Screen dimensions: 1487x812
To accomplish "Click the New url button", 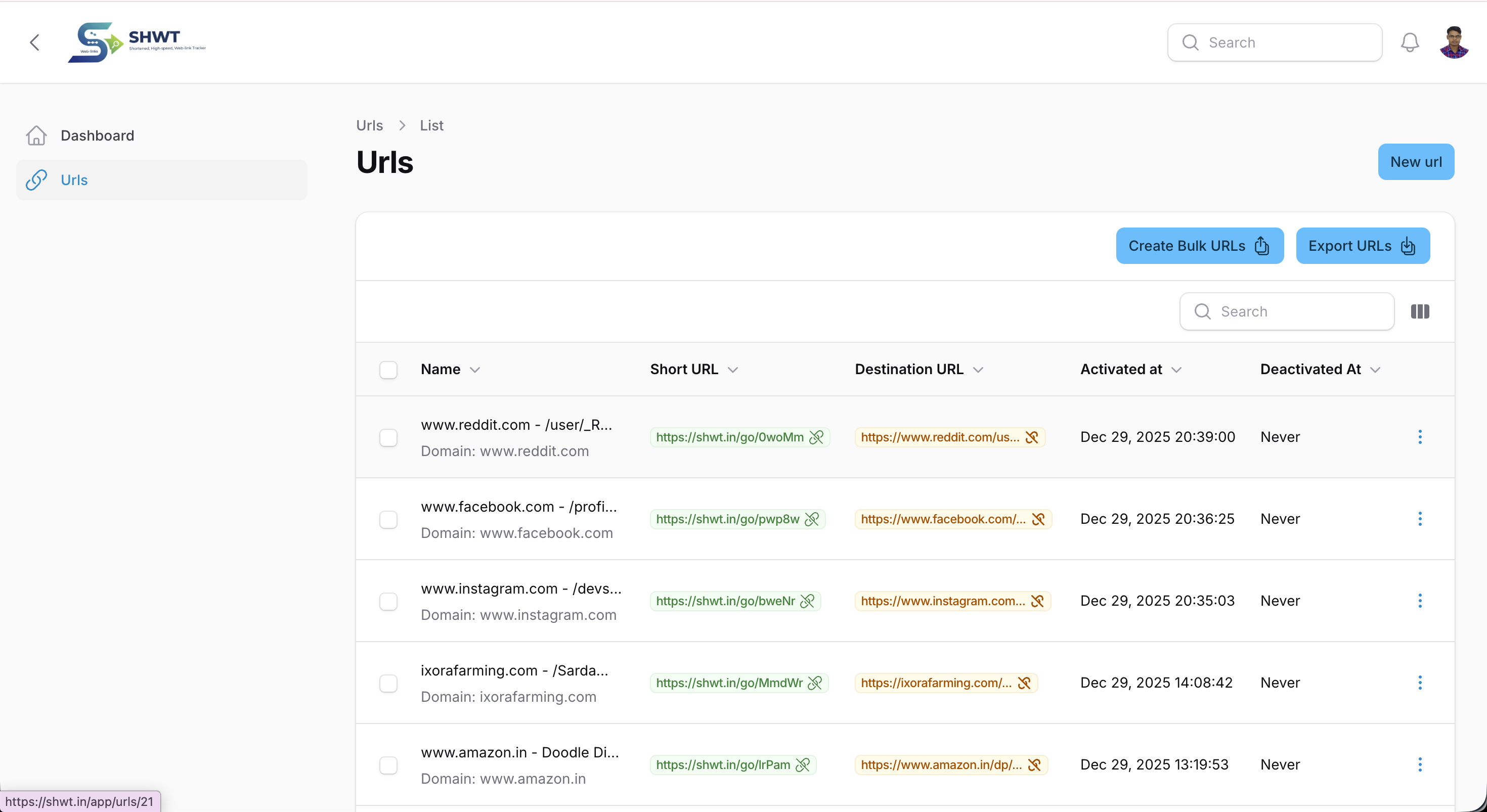I will [x=1417, y=162].
